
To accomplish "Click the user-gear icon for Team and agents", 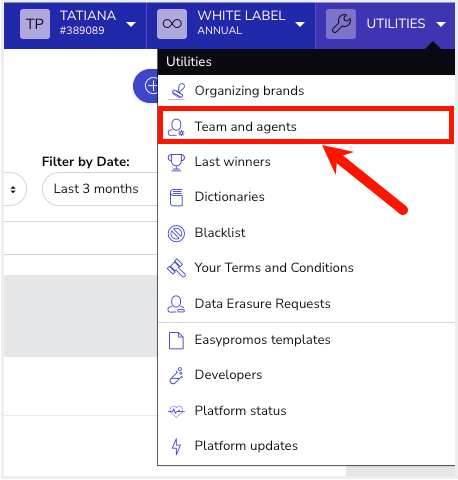I will (x=176, y=128).
